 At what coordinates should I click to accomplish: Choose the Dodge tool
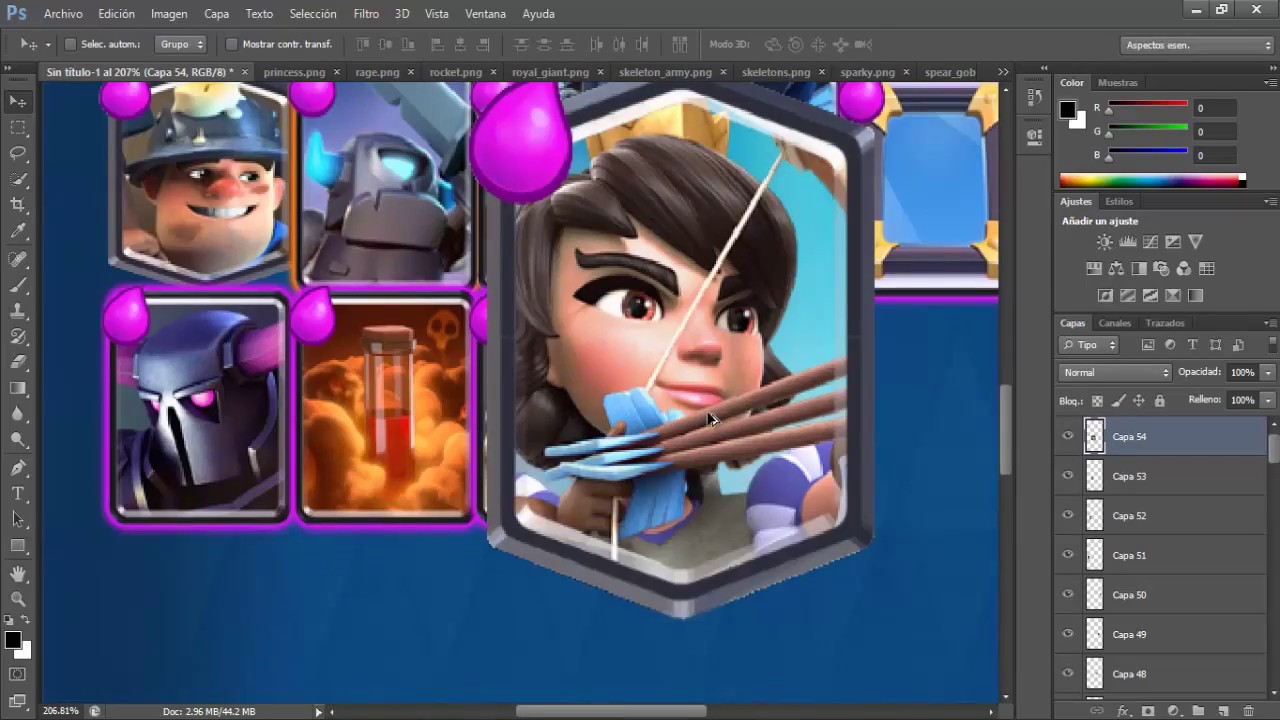(x=18, y=440)
